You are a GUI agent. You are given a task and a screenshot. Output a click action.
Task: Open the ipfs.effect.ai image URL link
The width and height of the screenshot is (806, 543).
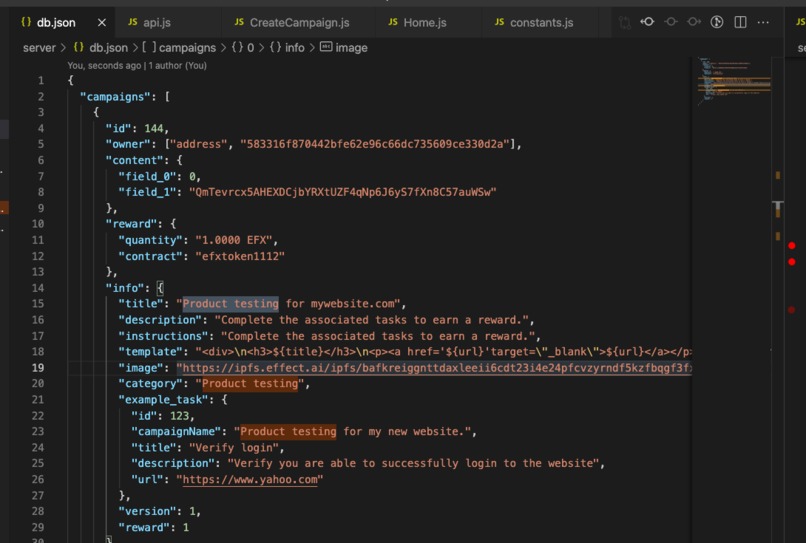[x=437, y=368]
